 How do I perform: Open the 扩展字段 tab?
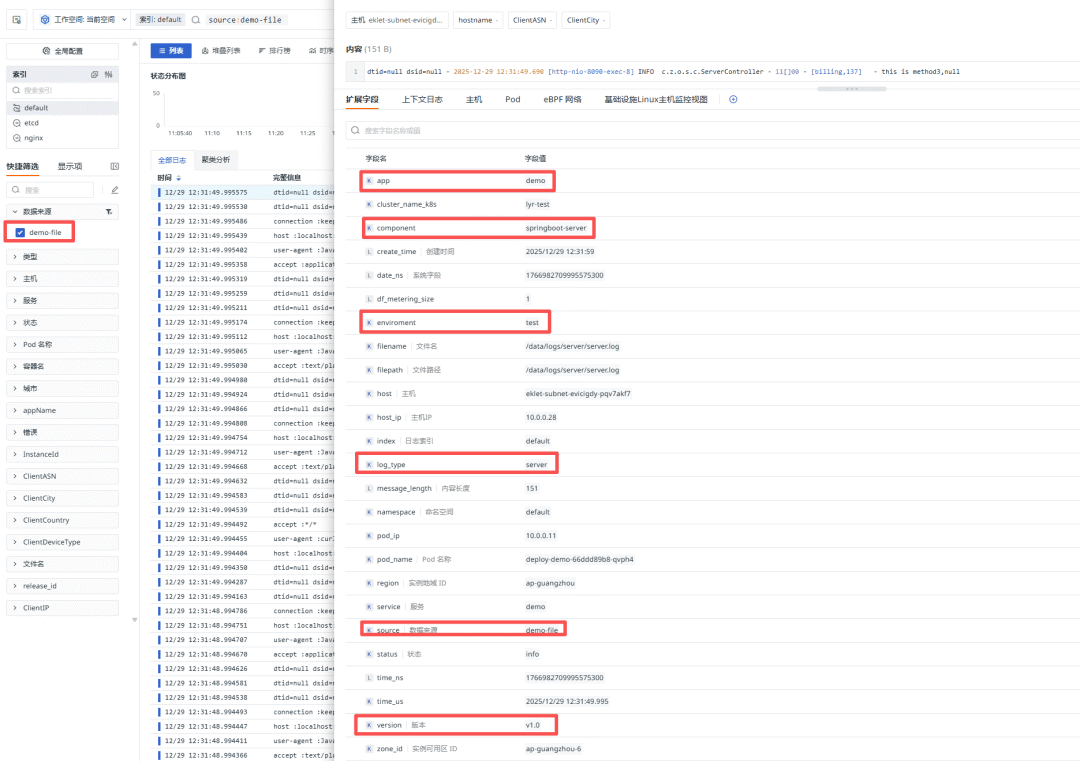362,100
